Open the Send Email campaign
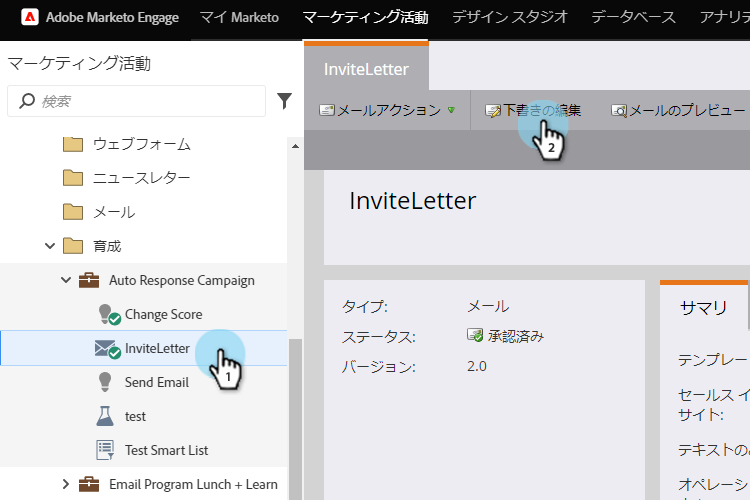This screenshot has width=750, height=500. [x=157, y=382]
